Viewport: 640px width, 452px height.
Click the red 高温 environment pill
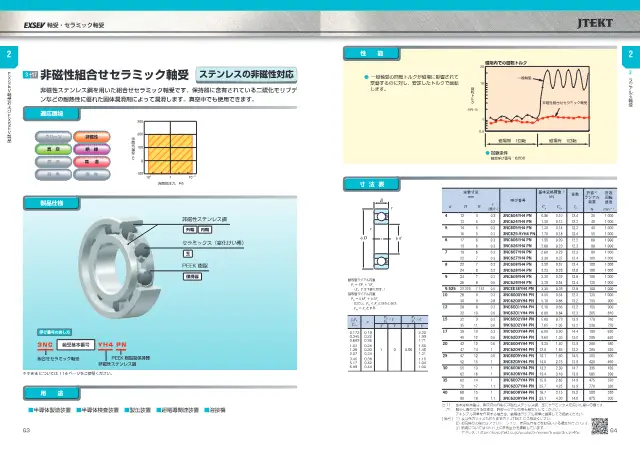pos(92,162)
